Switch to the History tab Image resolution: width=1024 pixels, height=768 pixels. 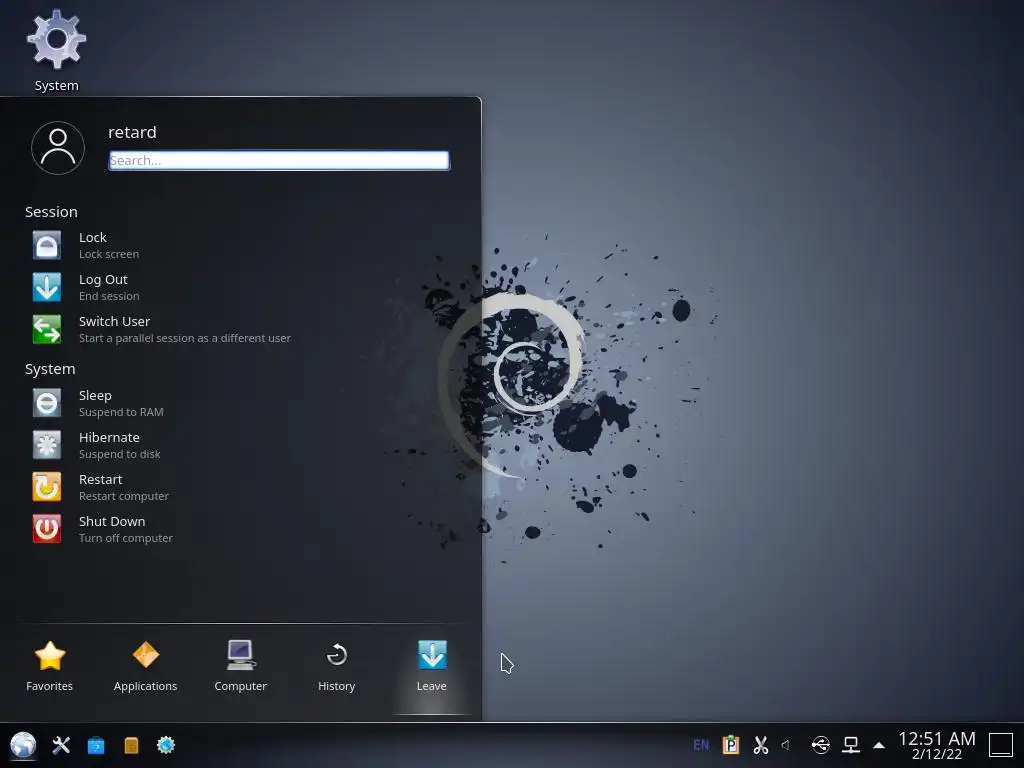[336, 666]
